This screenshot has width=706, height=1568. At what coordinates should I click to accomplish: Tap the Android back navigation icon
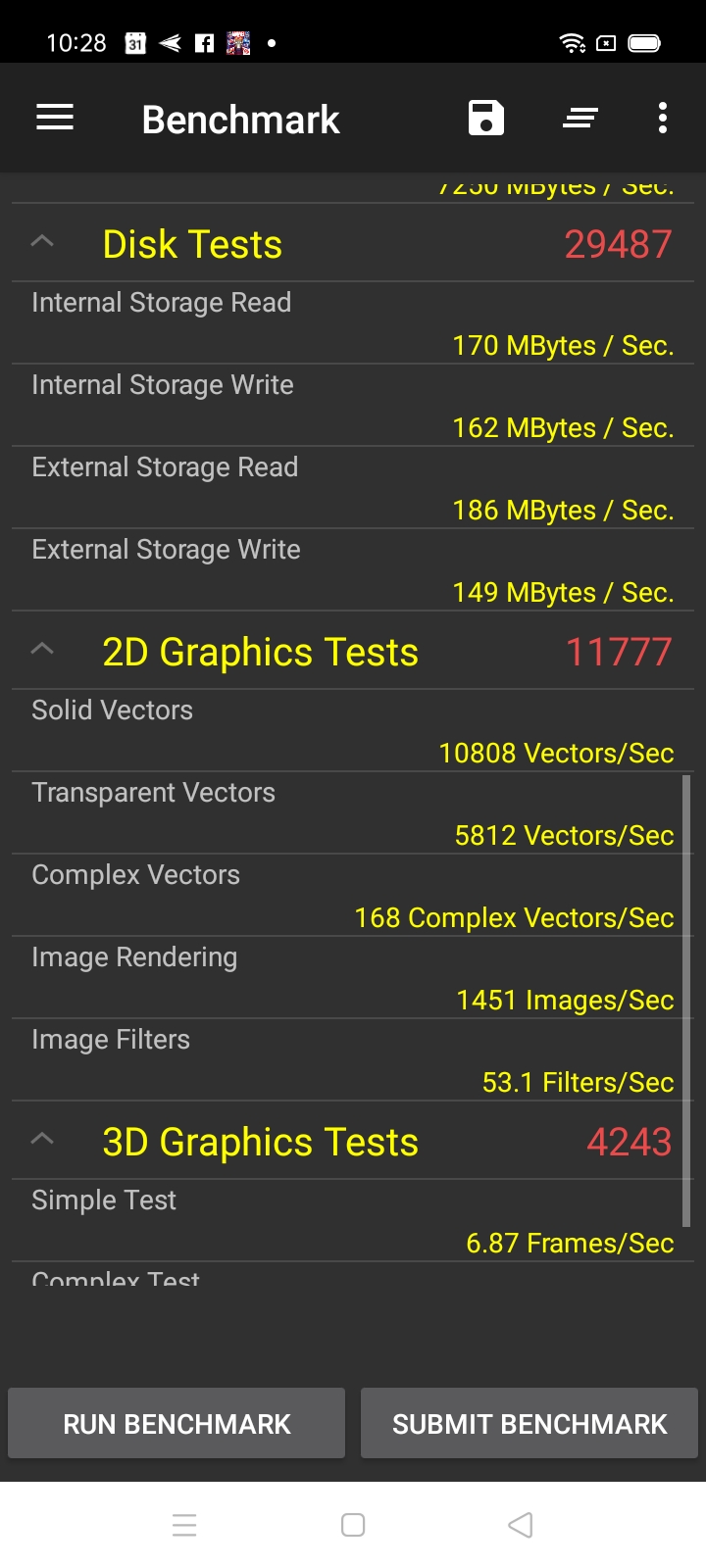[x=521, y=1525]
